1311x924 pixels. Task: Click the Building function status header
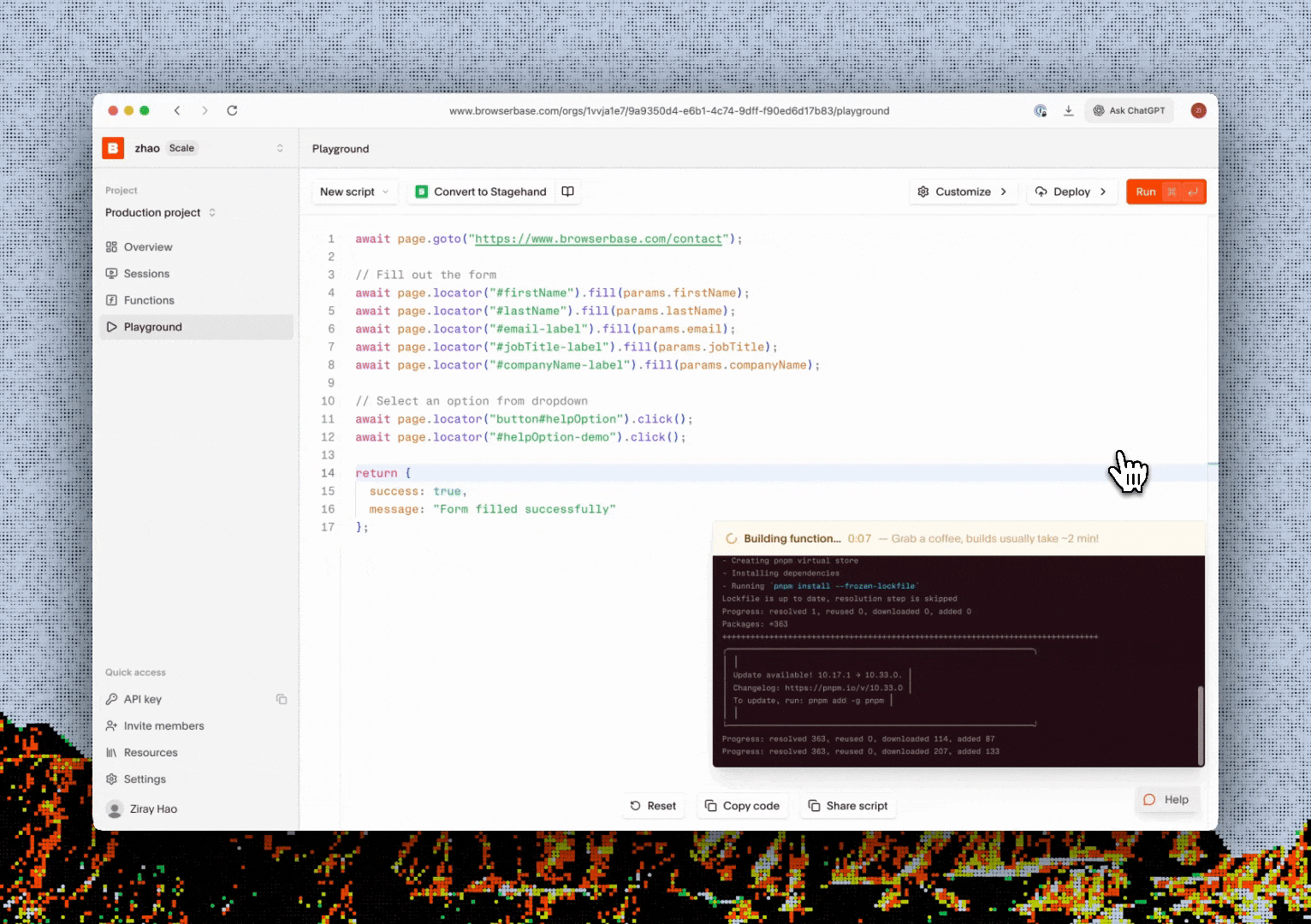958,538
